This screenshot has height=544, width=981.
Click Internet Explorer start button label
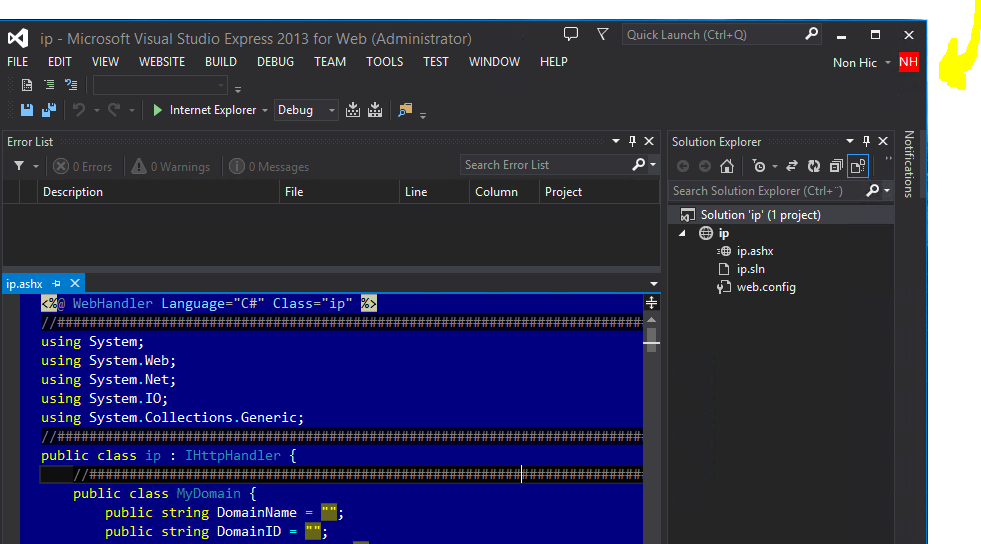[213, 110]
